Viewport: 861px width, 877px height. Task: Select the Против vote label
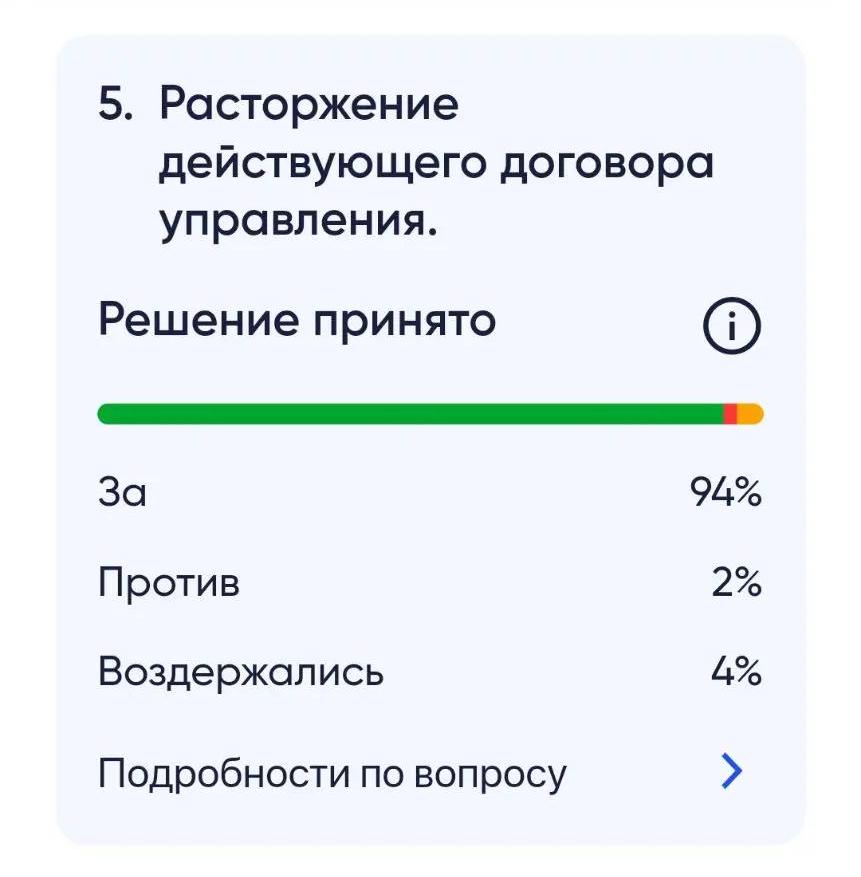[169, 582]
